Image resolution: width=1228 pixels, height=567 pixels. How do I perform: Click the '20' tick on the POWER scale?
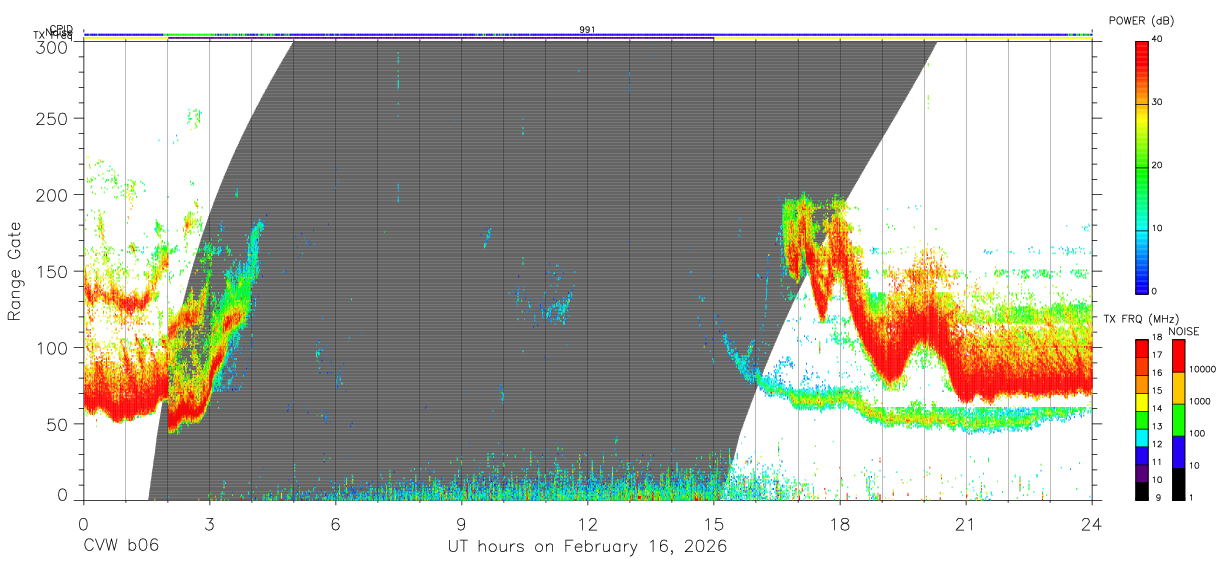pyautogui.click(x=1159, y=165)
